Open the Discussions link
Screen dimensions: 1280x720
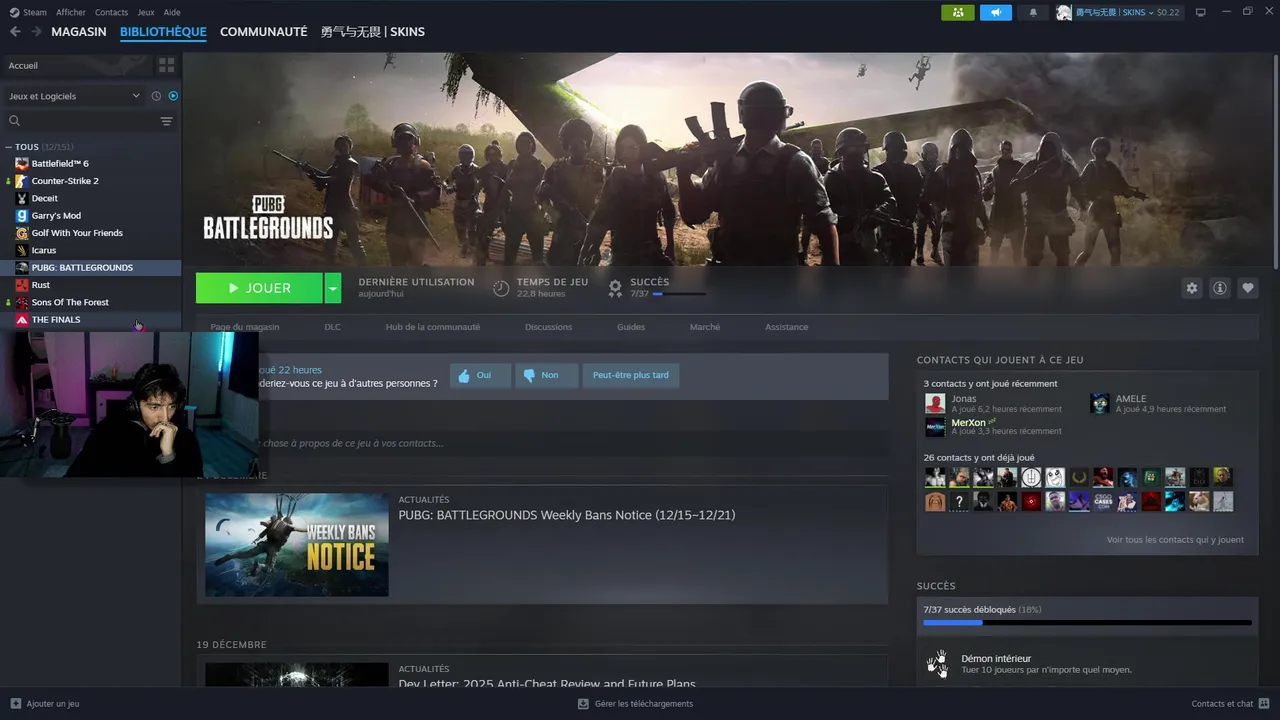point(548,327)
